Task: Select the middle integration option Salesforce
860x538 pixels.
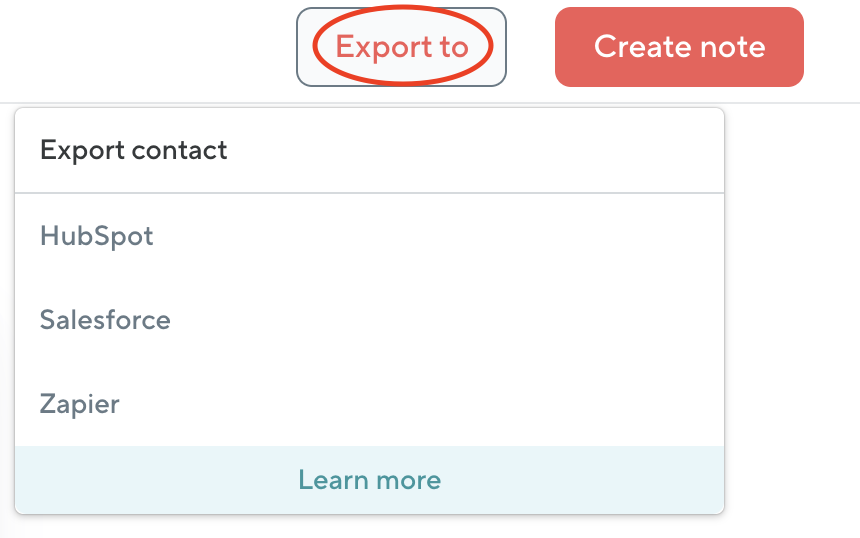Action: pyautogui.click(x=369, y=320)
